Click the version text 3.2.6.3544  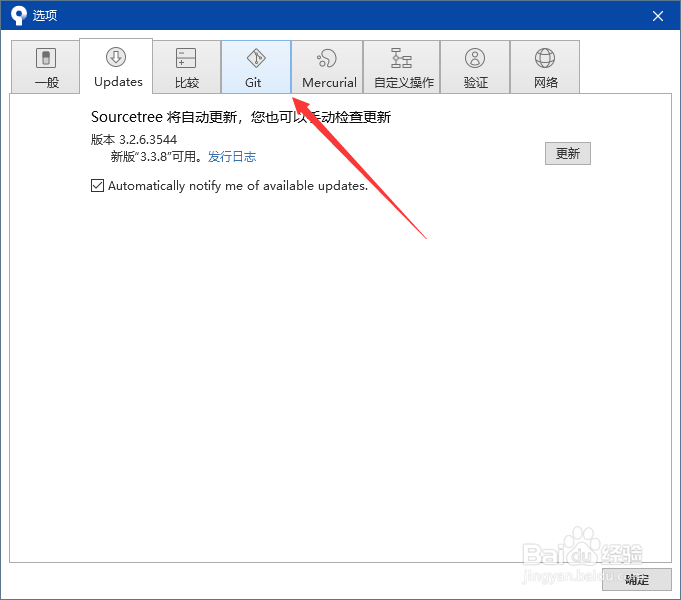click(x=148, y=139)
